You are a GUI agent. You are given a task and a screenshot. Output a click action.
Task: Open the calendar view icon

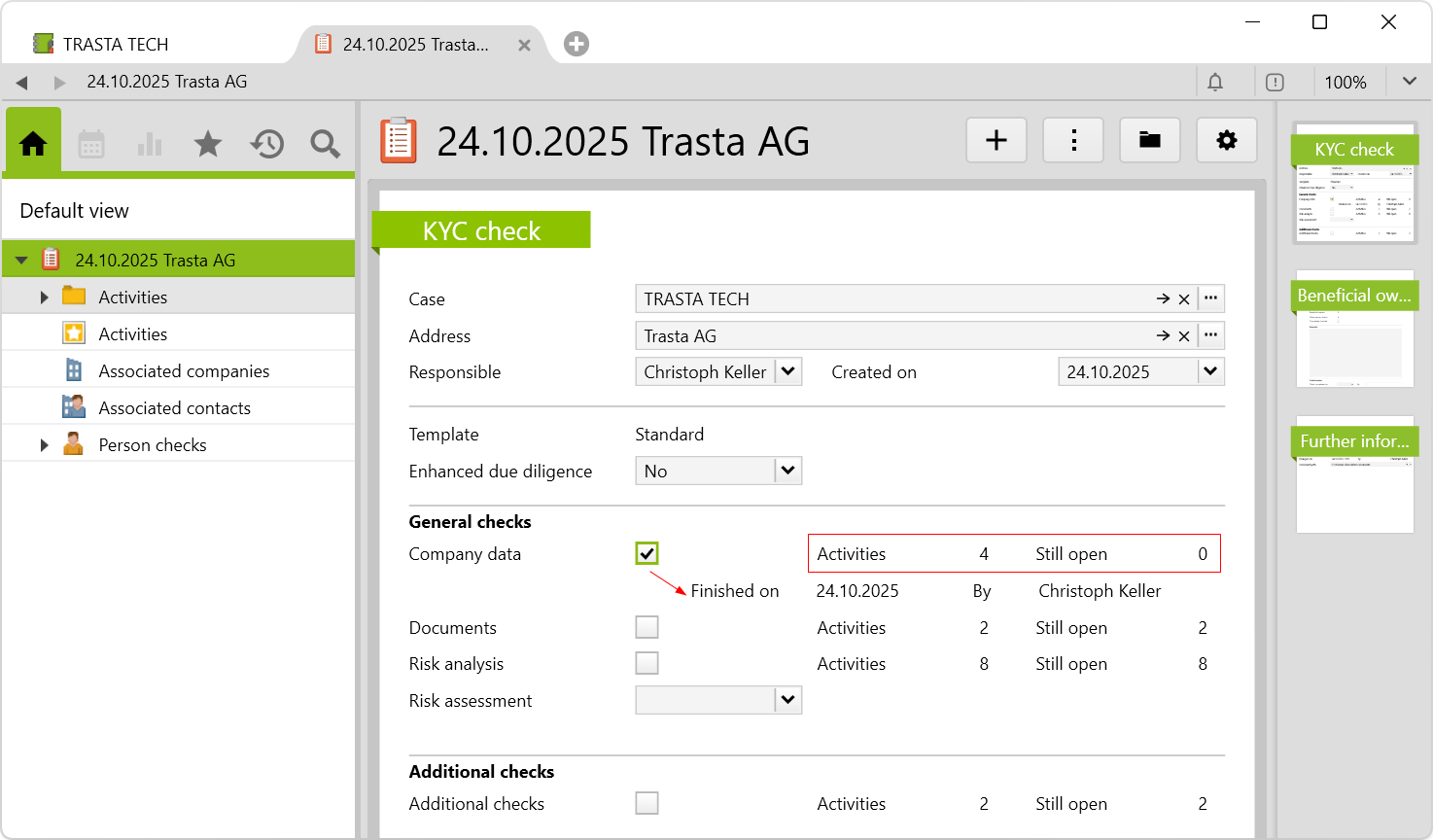pyautogui.click(x=91, y=145)
